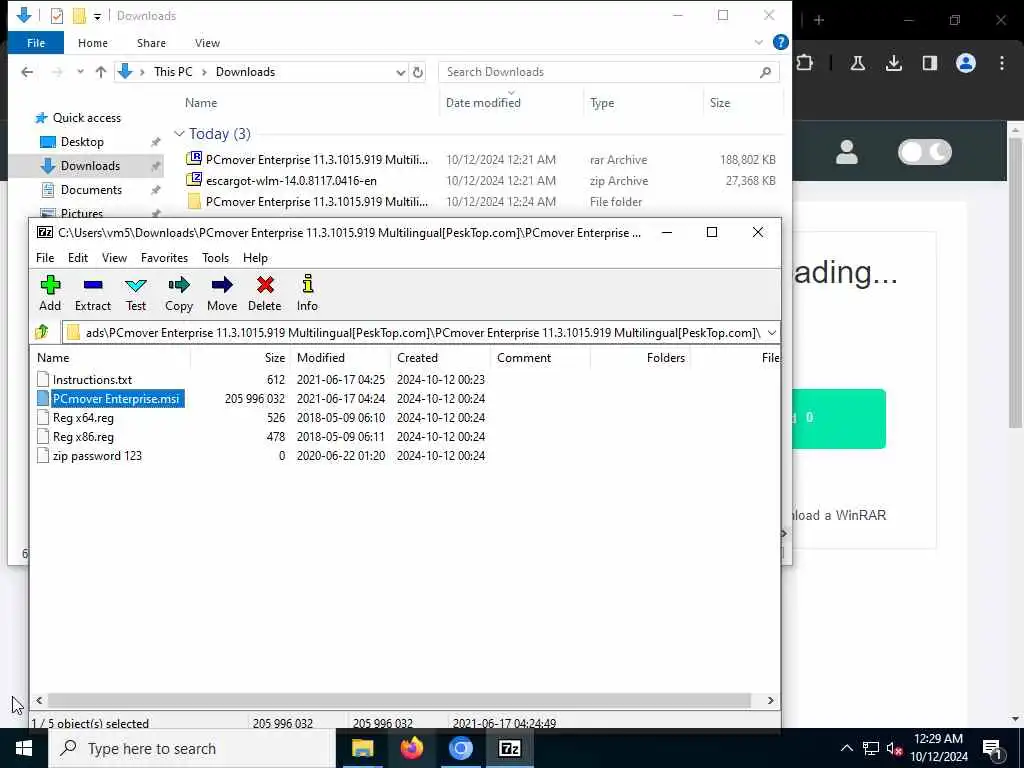Image resolution: width=1024 pixels, height=768 pixels.
Task: Click the Extract toolbar button in 7-Zip
Action: coord(93,293)
